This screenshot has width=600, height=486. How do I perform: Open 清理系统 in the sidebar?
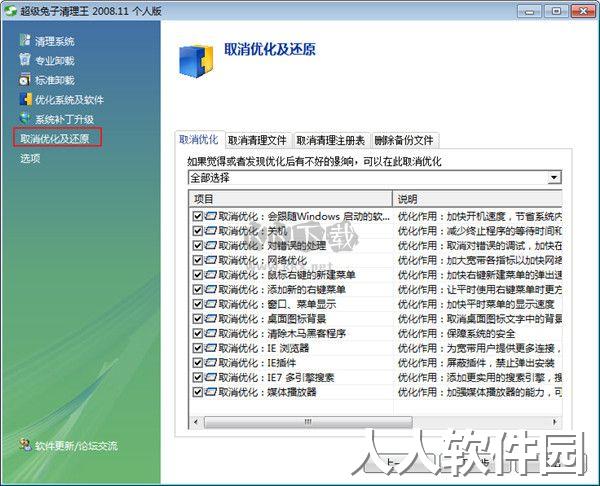[x=54, y=41]
